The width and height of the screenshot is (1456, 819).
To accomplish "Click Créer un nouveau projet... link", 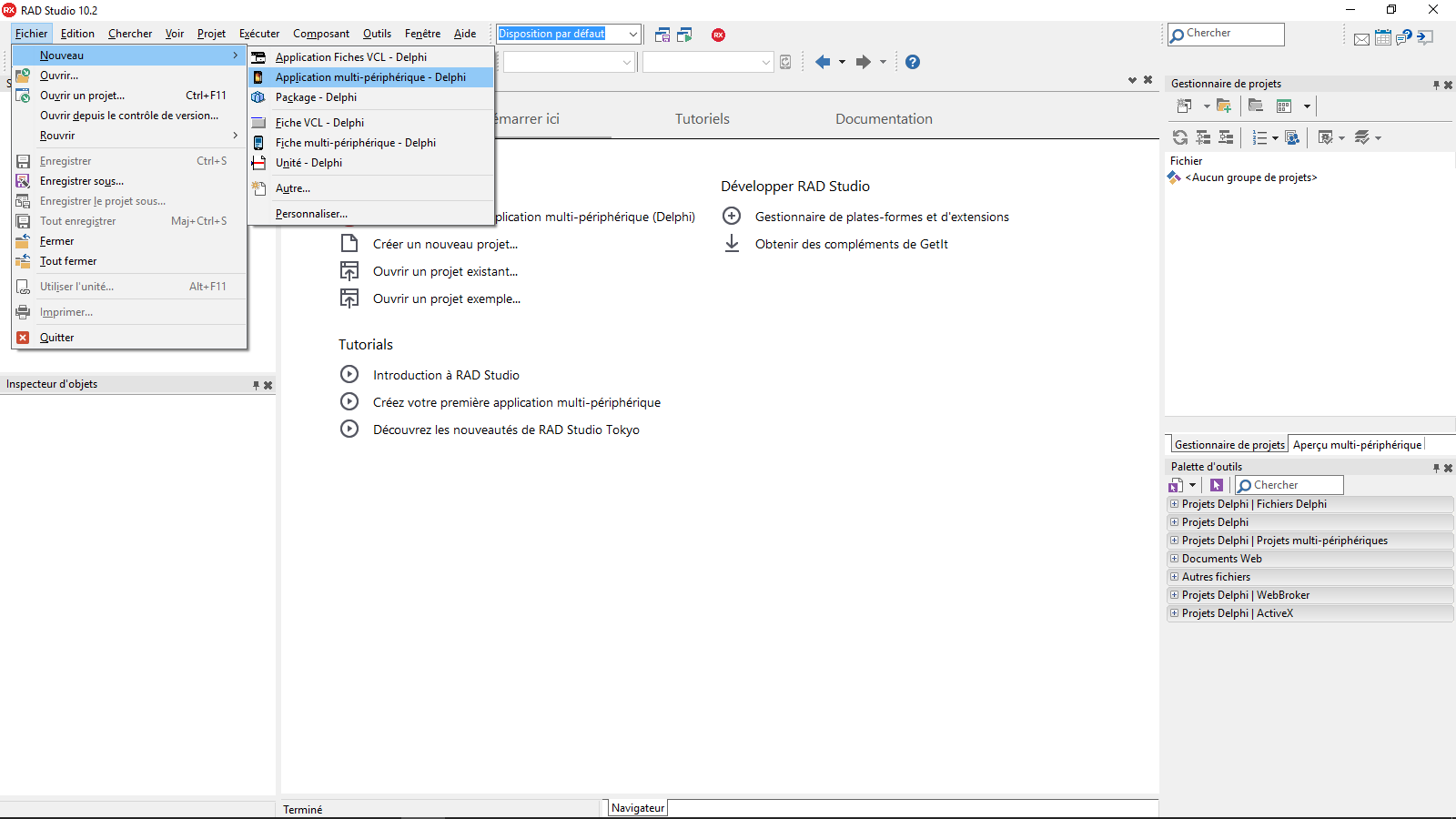I will tap(445, 244).
